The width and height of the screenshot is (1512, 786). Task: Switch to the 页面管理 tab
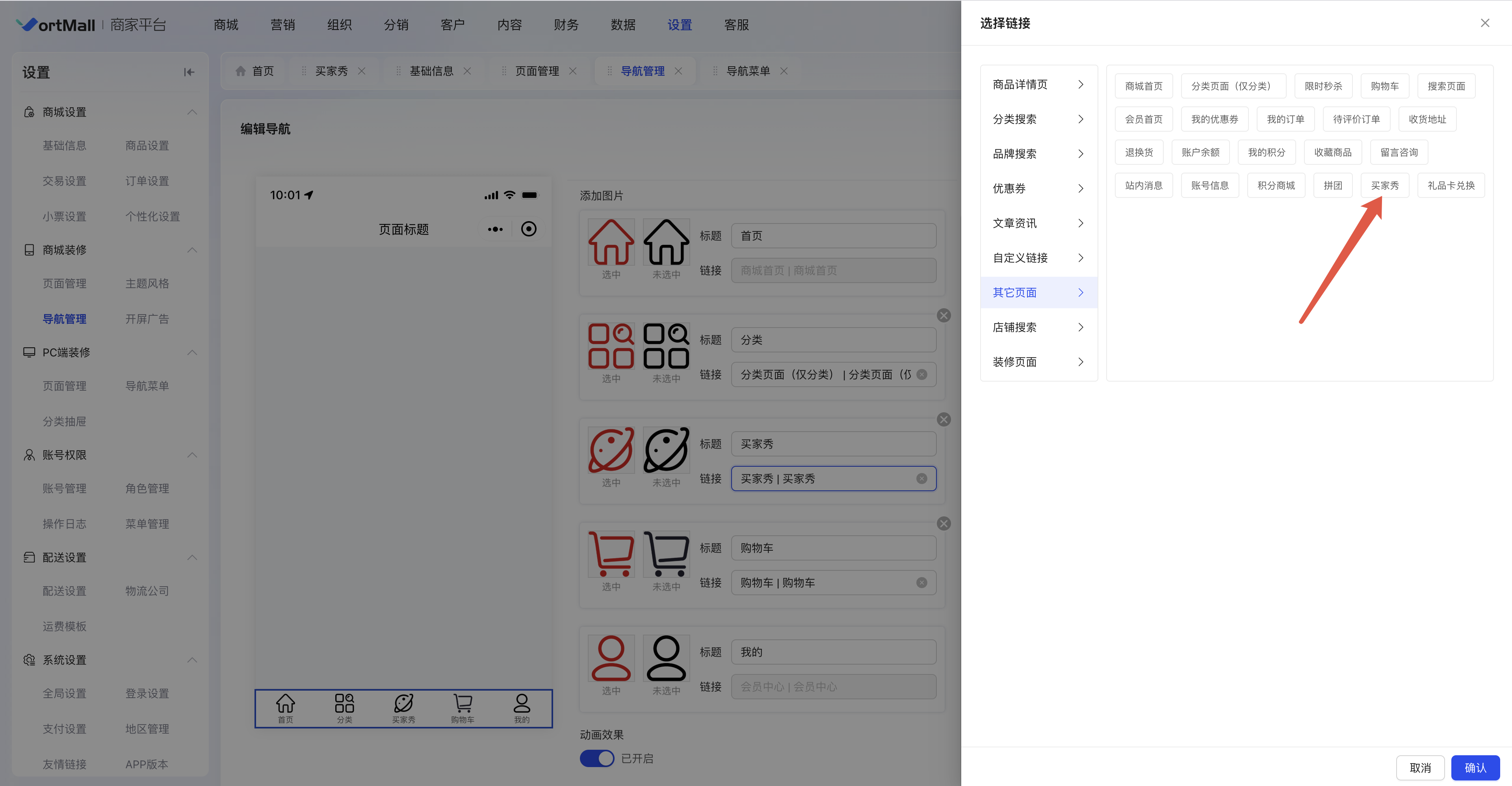click(537, 71)
